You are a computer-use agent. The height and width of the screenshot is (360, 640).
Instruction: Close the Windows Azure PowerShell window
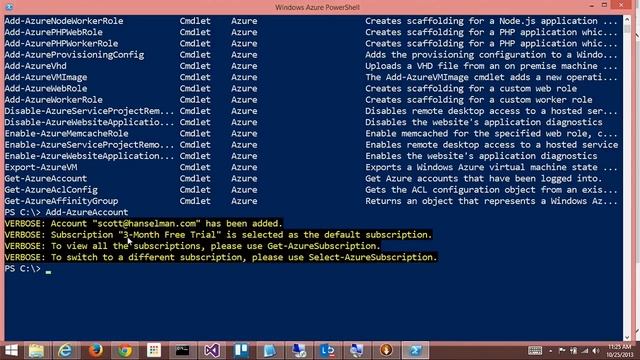click(x=622, y=5)
